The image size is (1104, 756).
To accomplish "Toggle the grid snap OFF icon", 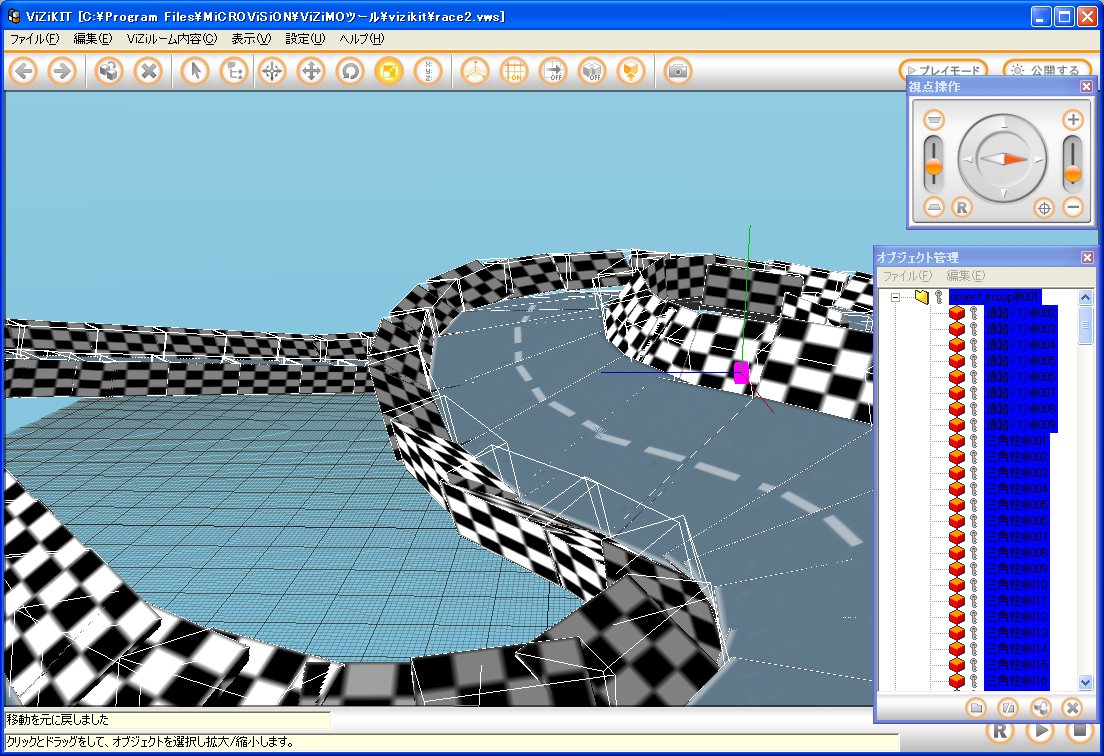I will tap(553, 71).
